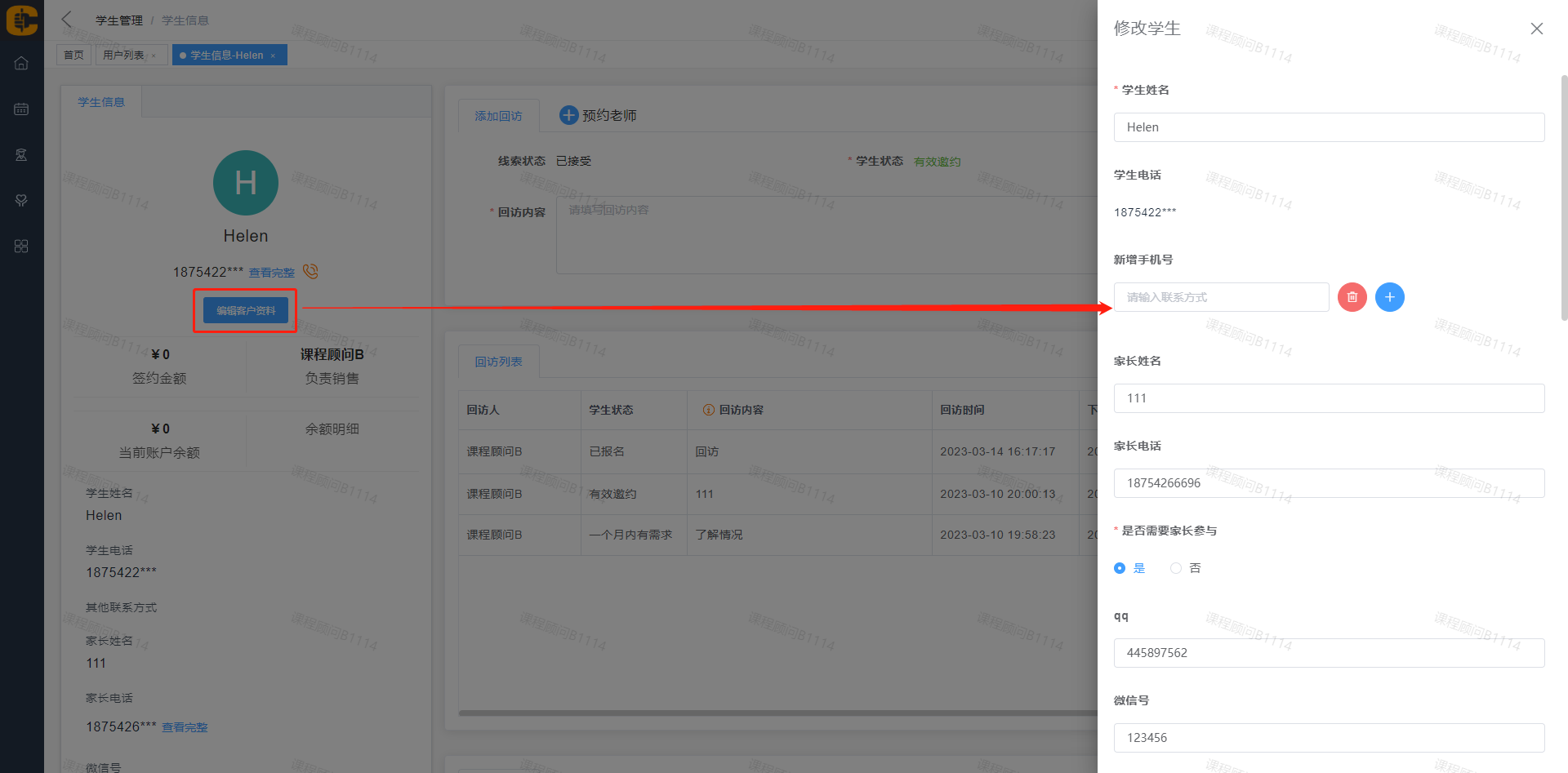Open the grid apps icon in sidebar

tap(21, 247)
